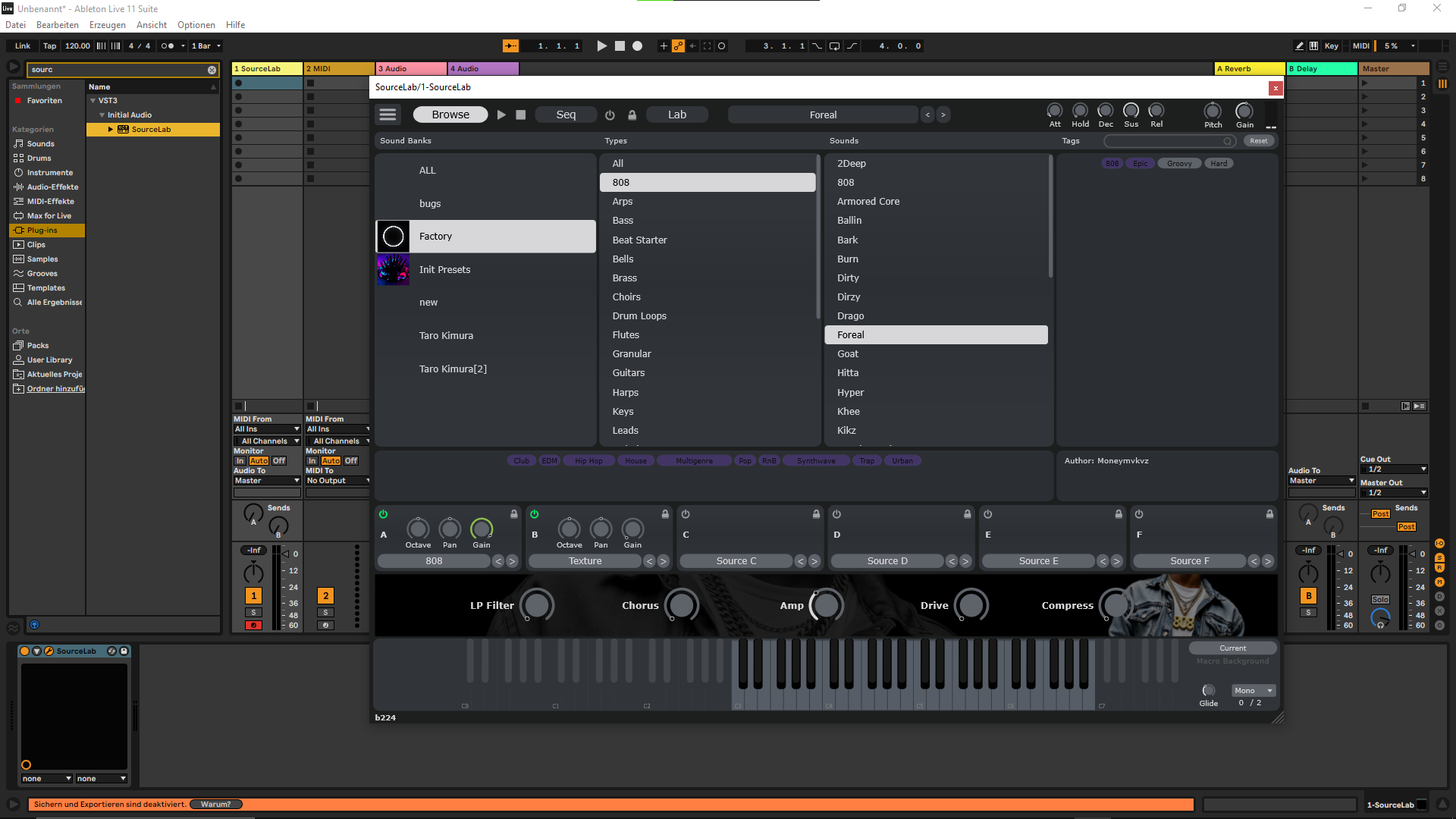Lock Source B slot
Screen dimensions: 1456x819
(665, 514)
